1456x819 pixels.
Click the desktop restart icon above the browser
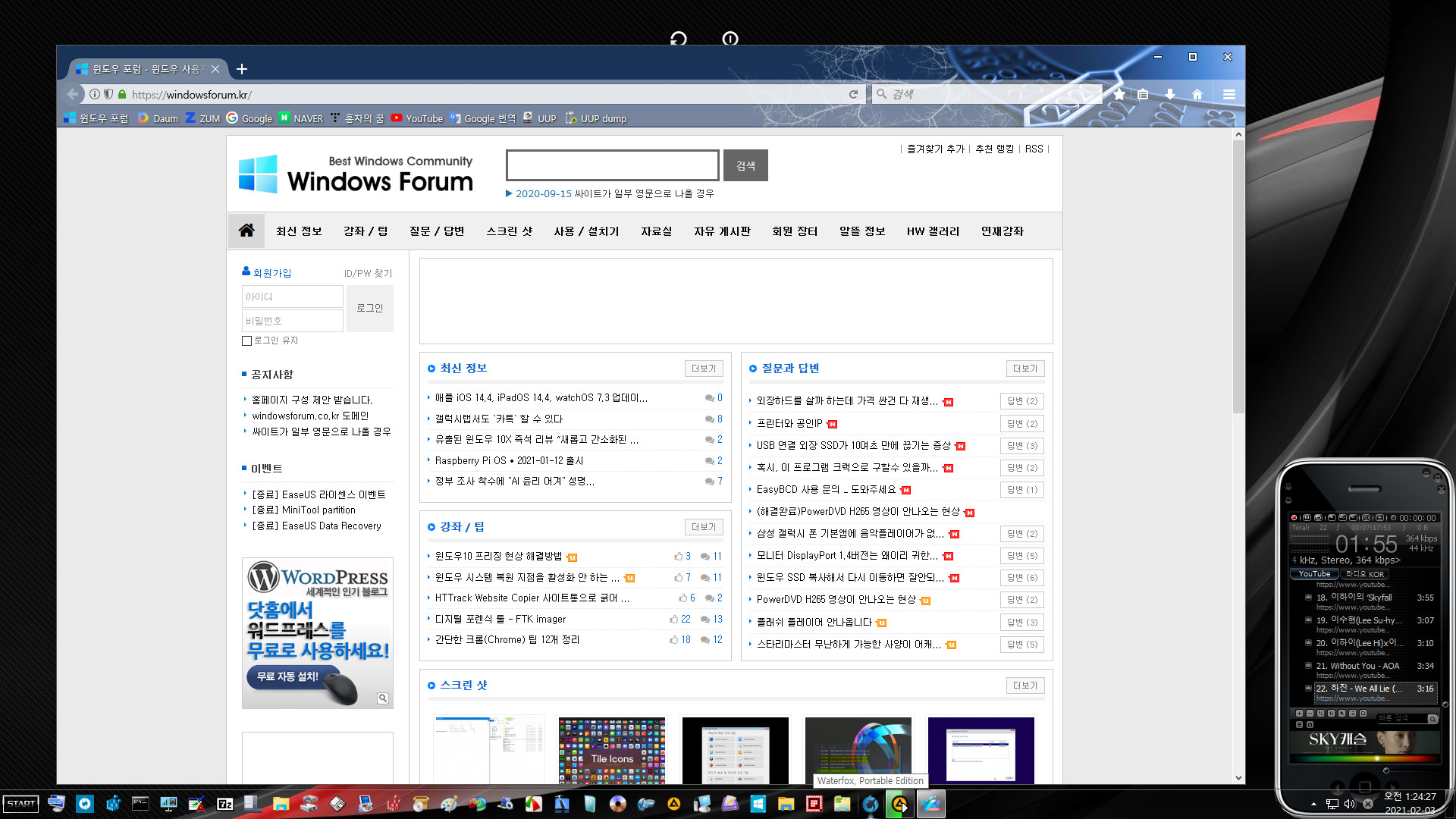pos(679,39)
